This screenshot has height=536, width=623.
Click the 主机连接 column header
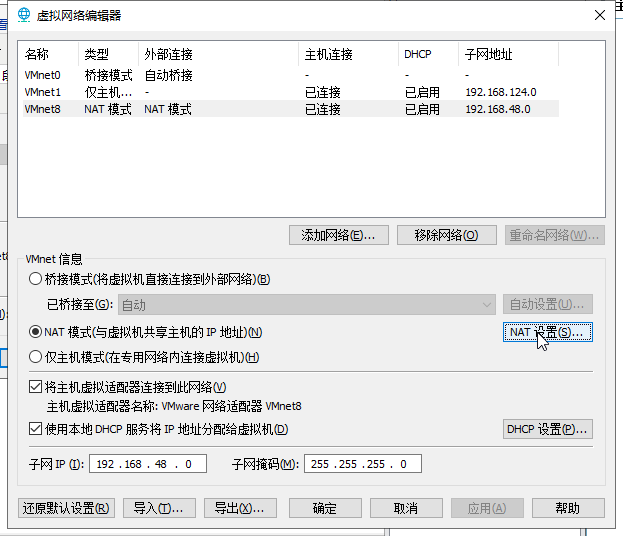tap(349, 54)
